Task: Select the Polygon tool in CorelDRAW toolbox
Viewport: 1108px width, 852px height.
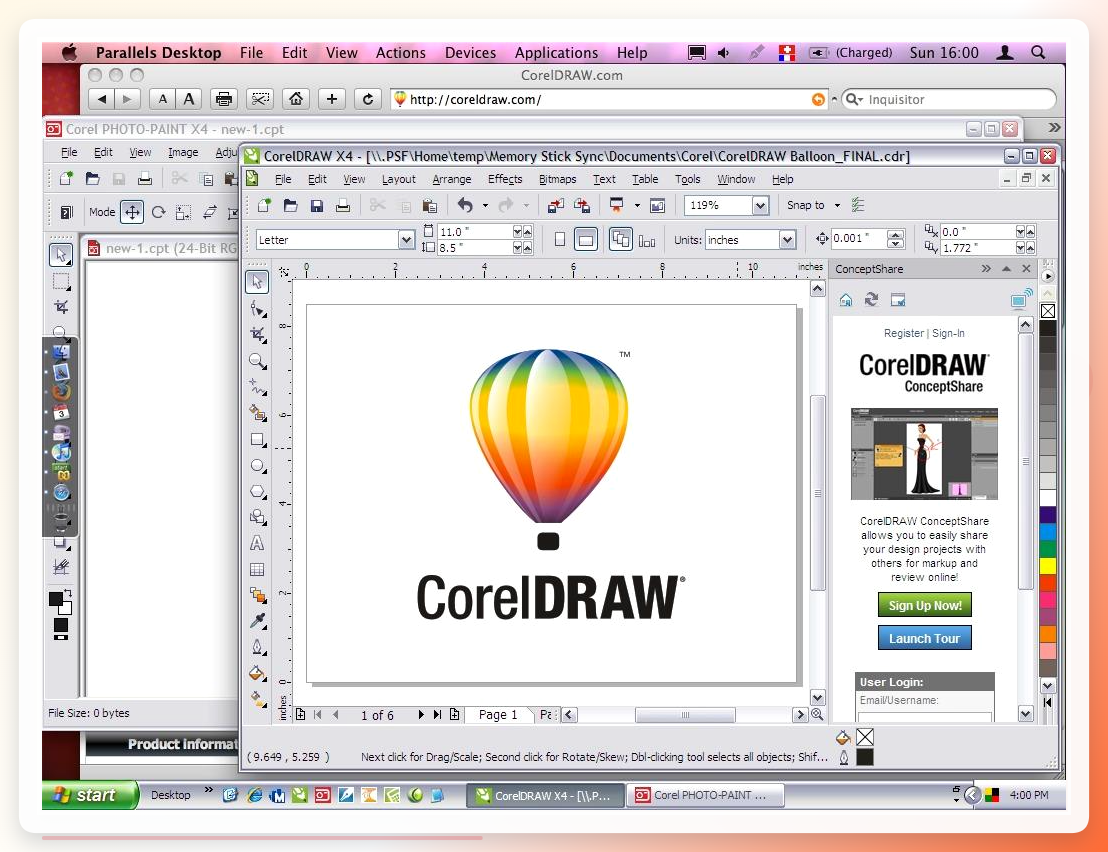Action: click(x=257, y=492)
